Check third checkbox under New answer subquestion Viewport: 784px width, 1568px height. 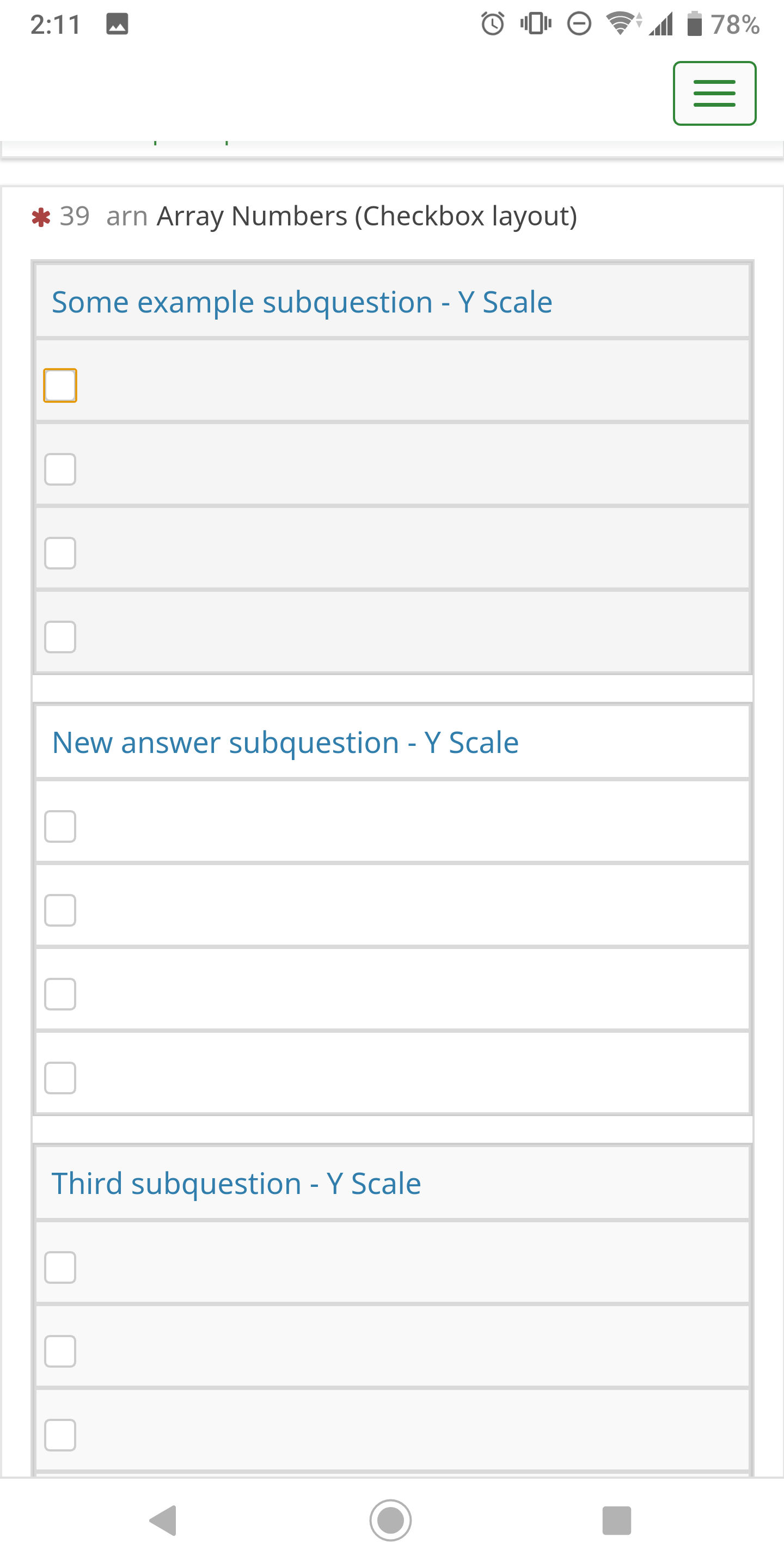click(60, 994)
